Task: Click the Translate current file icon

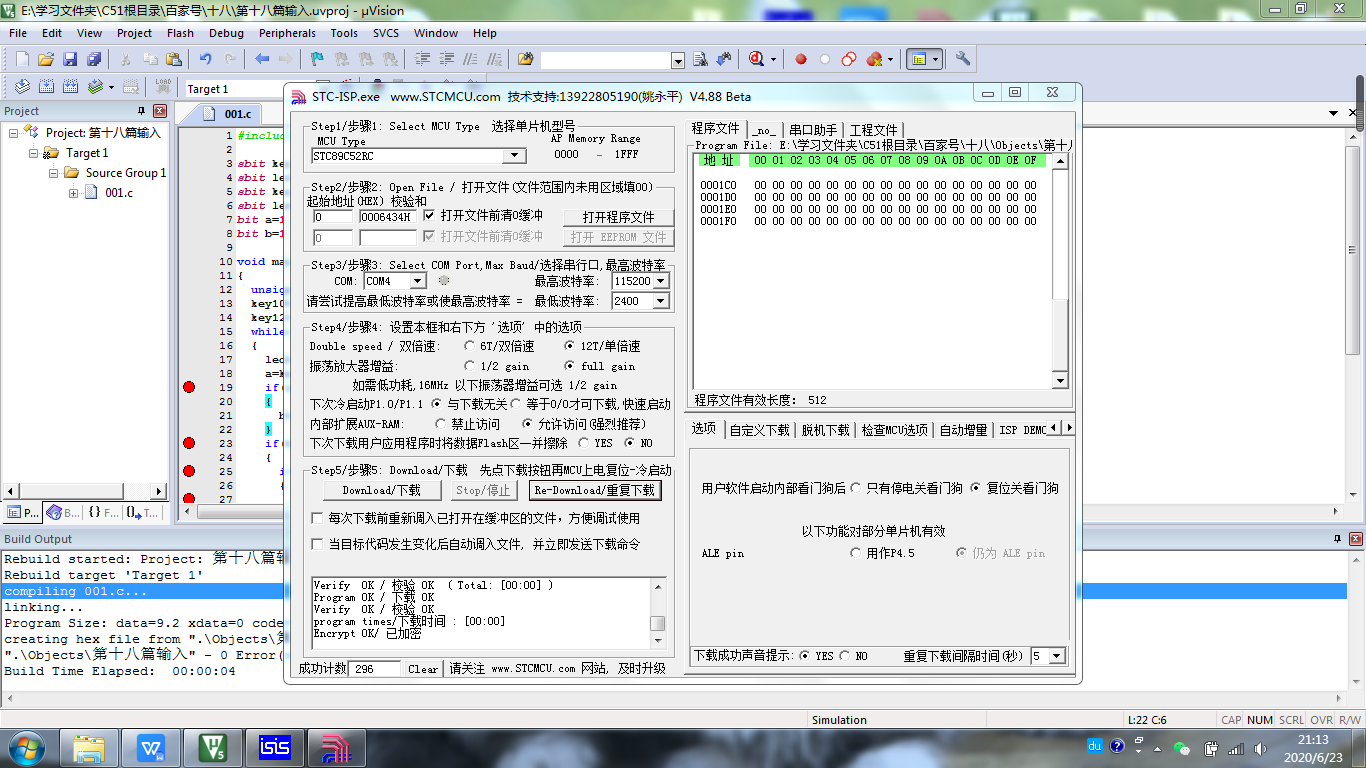Action: 22,87
